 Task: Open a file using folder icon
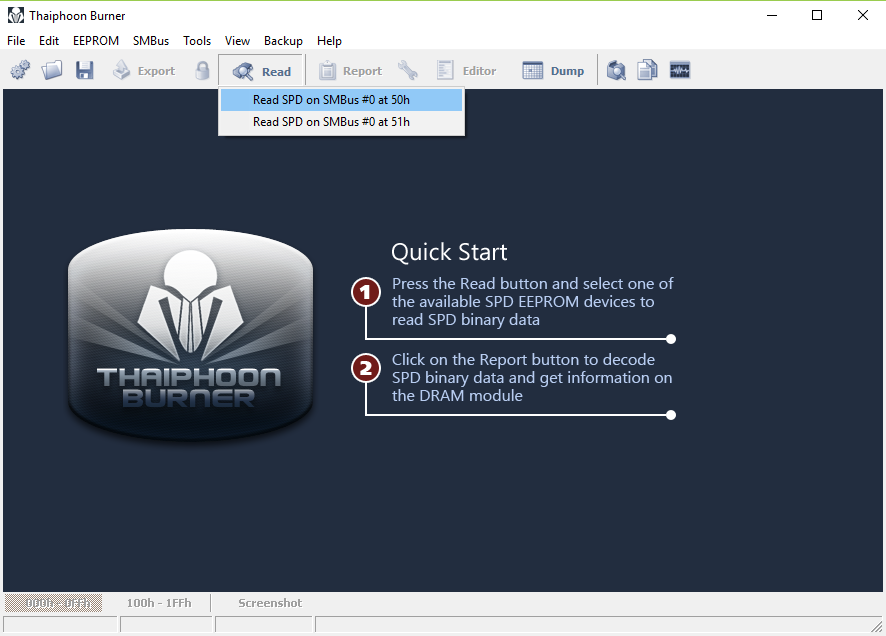[x=51, y=71]
